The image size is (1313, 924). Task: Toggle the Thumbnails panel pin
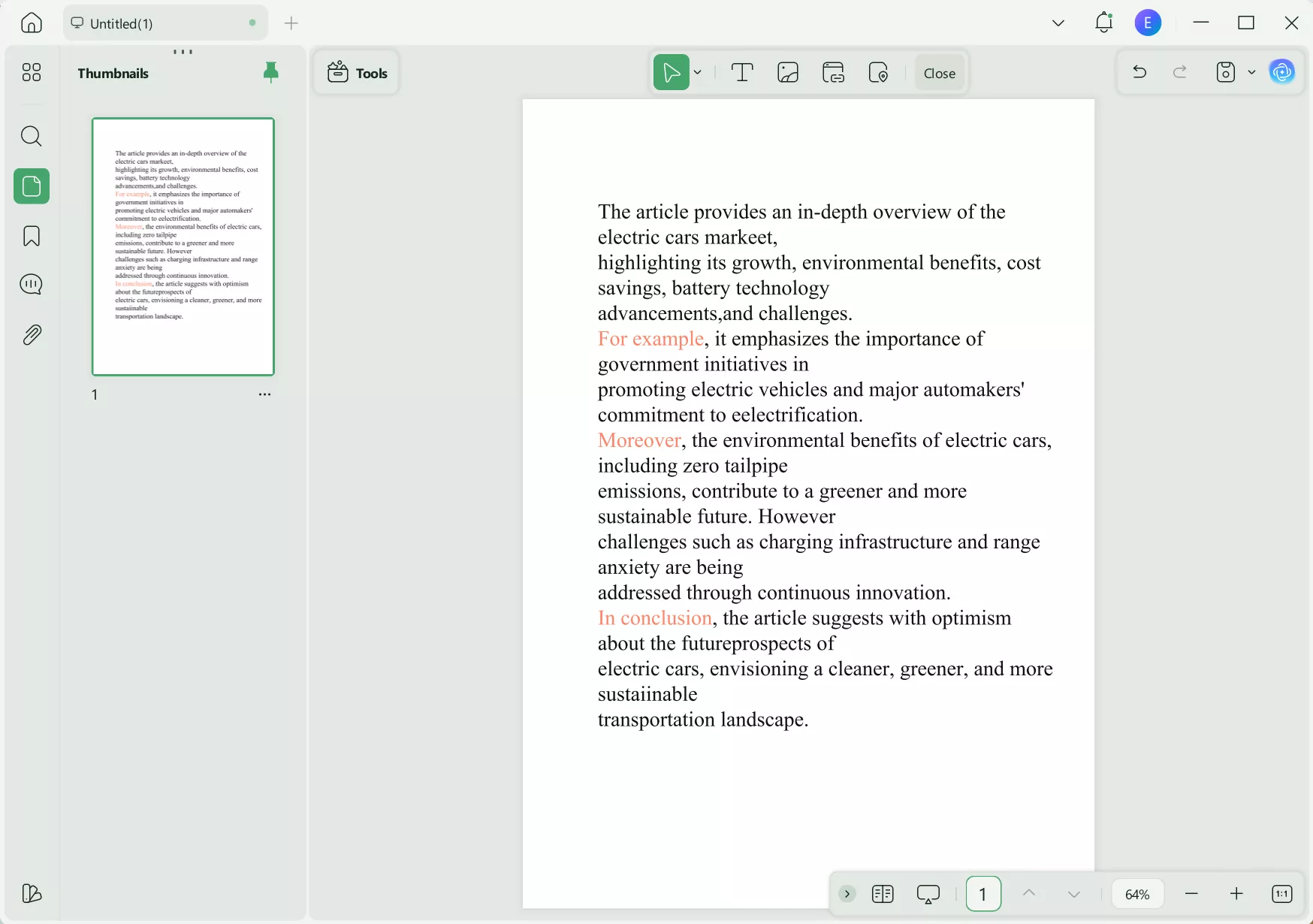coord(271,72)
